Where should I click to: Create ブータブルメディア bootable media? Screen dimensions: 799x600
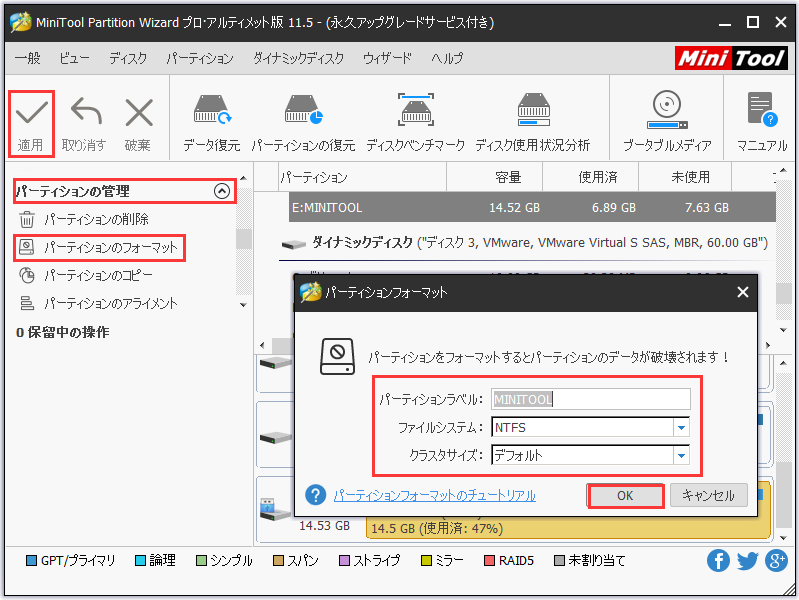click(x=667, y=123)
